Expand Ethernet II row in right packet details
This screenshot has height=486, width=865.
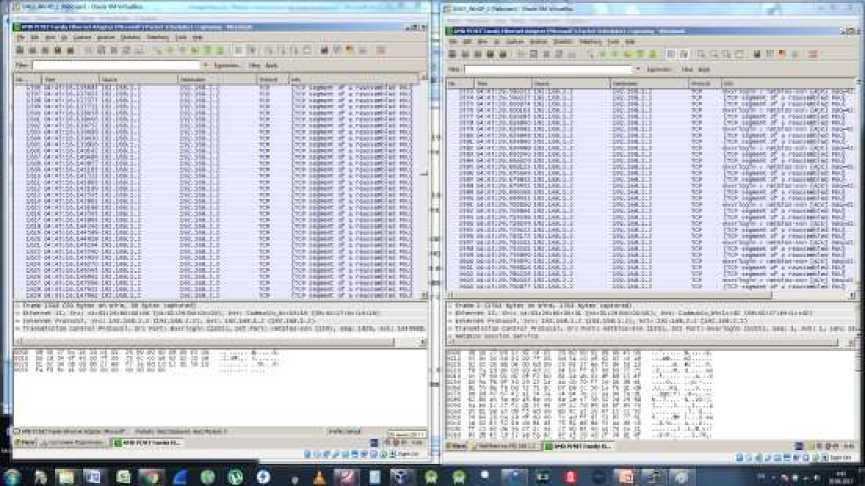(x=451, y=313)
